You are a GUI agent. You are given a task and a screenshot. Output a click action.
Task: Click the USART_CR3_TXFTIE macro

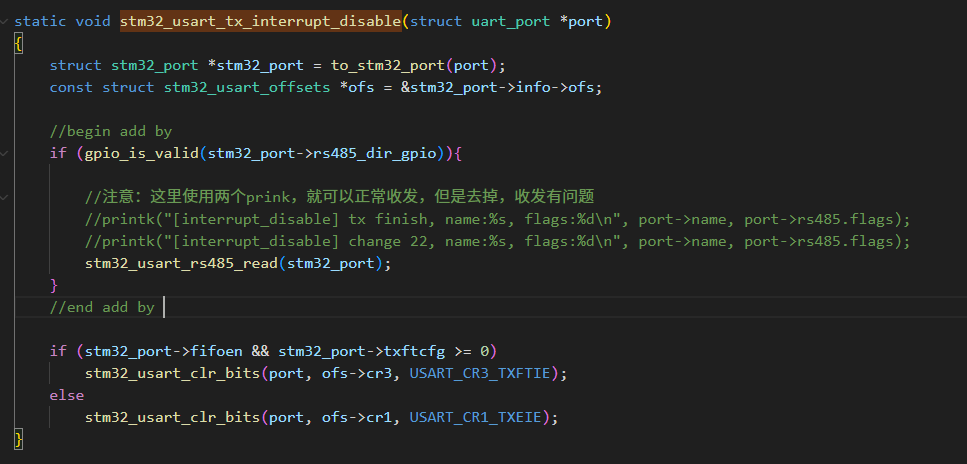coord(480,374)
